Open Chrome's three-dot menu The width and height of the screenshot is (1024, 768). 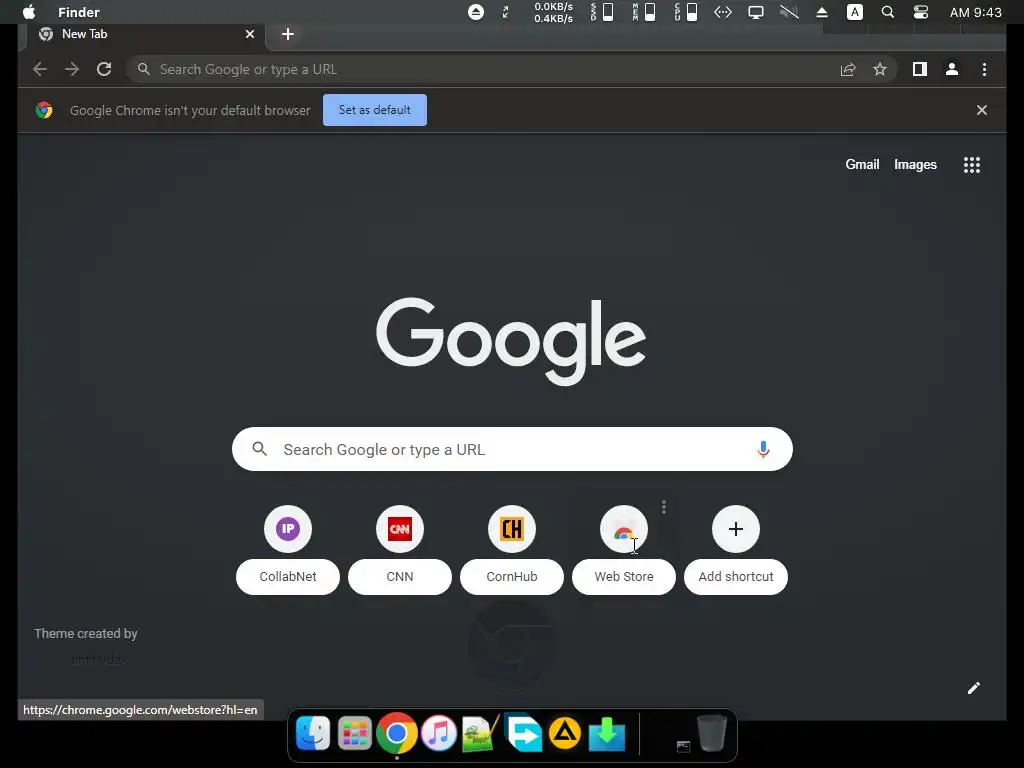pos(984,69)
